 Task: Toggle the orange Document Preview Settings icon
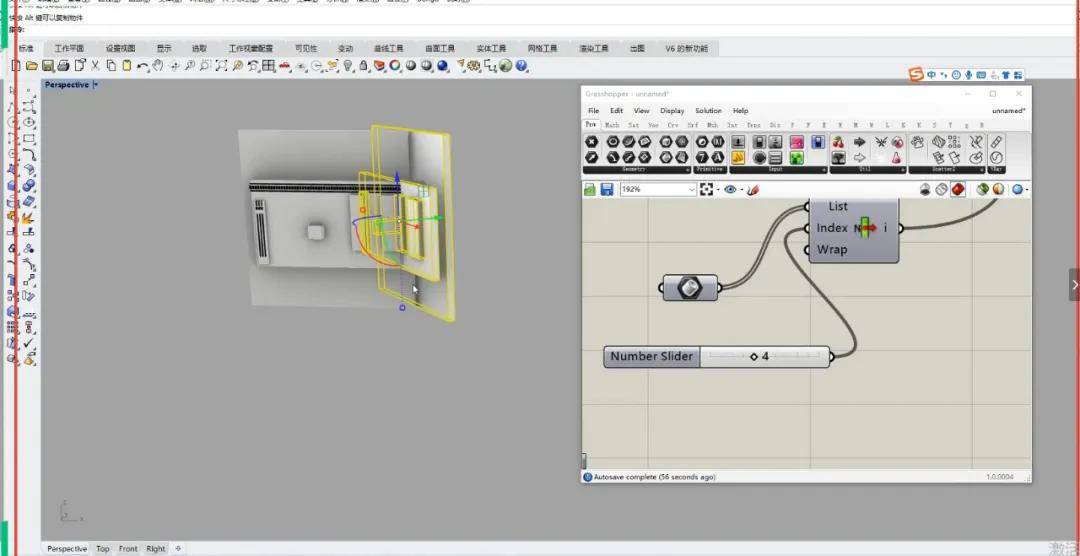coord(998,189)
